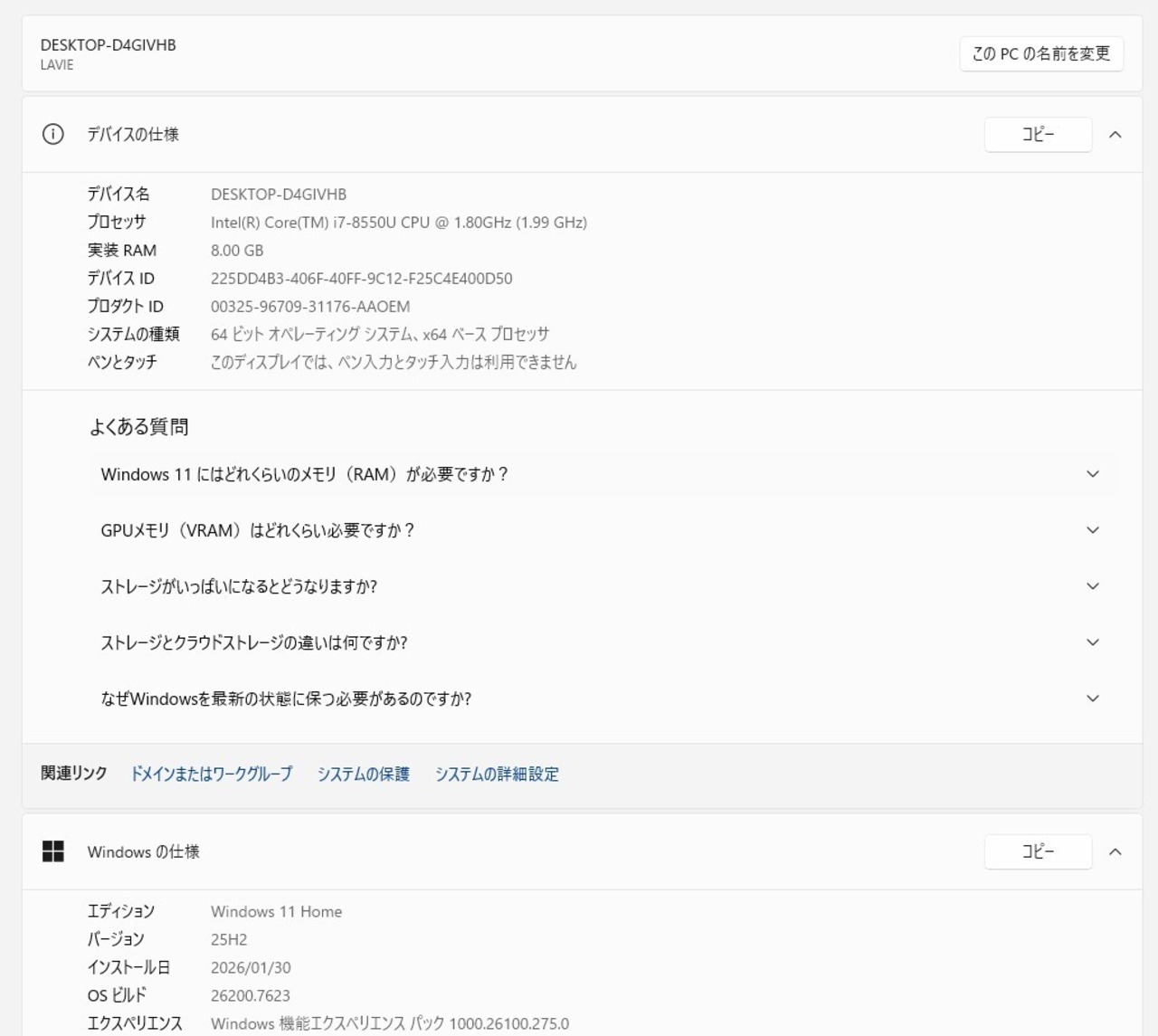
Task: Click the この PC の名前を変更 button
Action: (1041, 53)
